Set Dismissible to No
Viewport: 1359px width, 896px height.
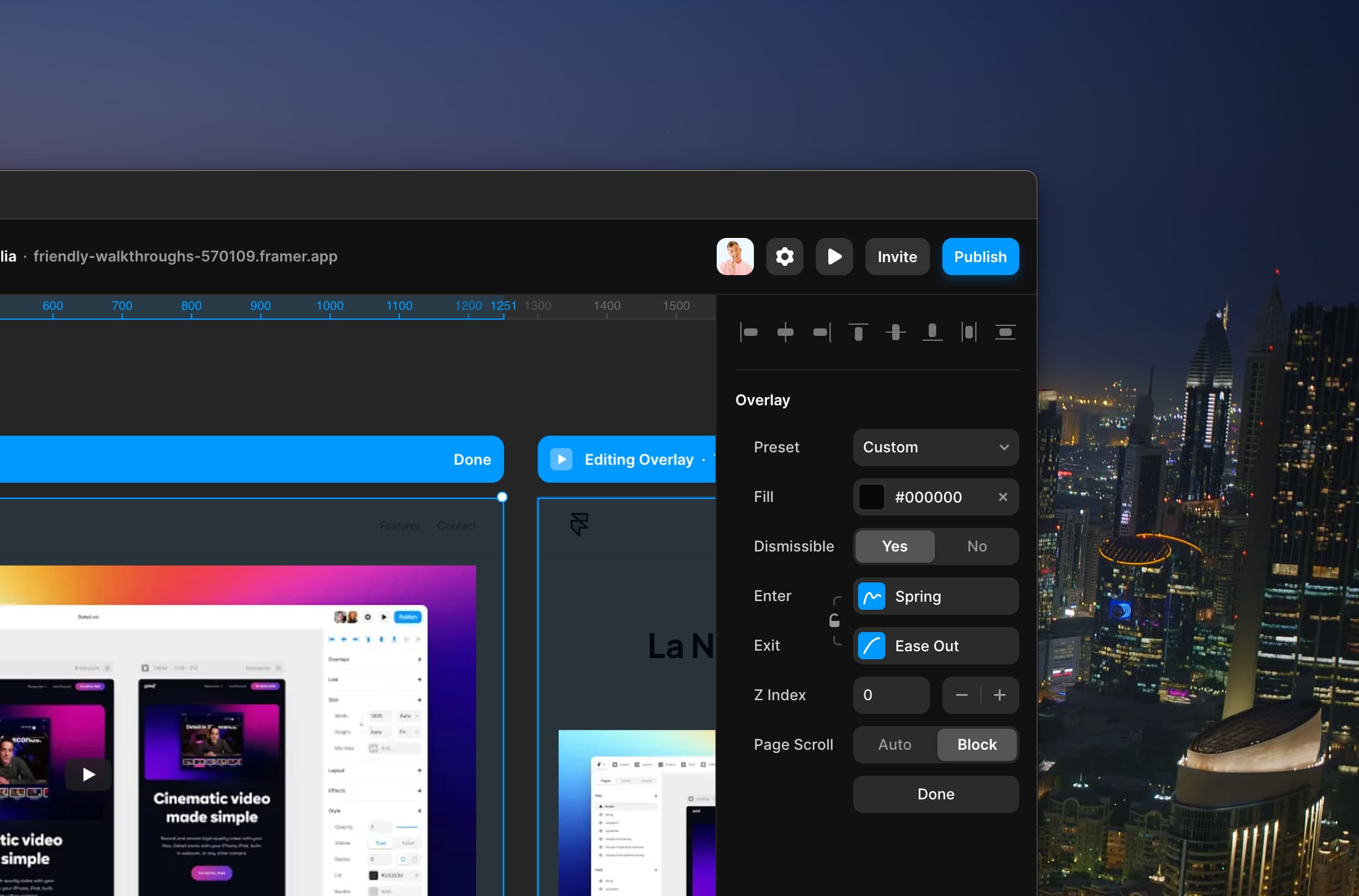tap(976, 547)
